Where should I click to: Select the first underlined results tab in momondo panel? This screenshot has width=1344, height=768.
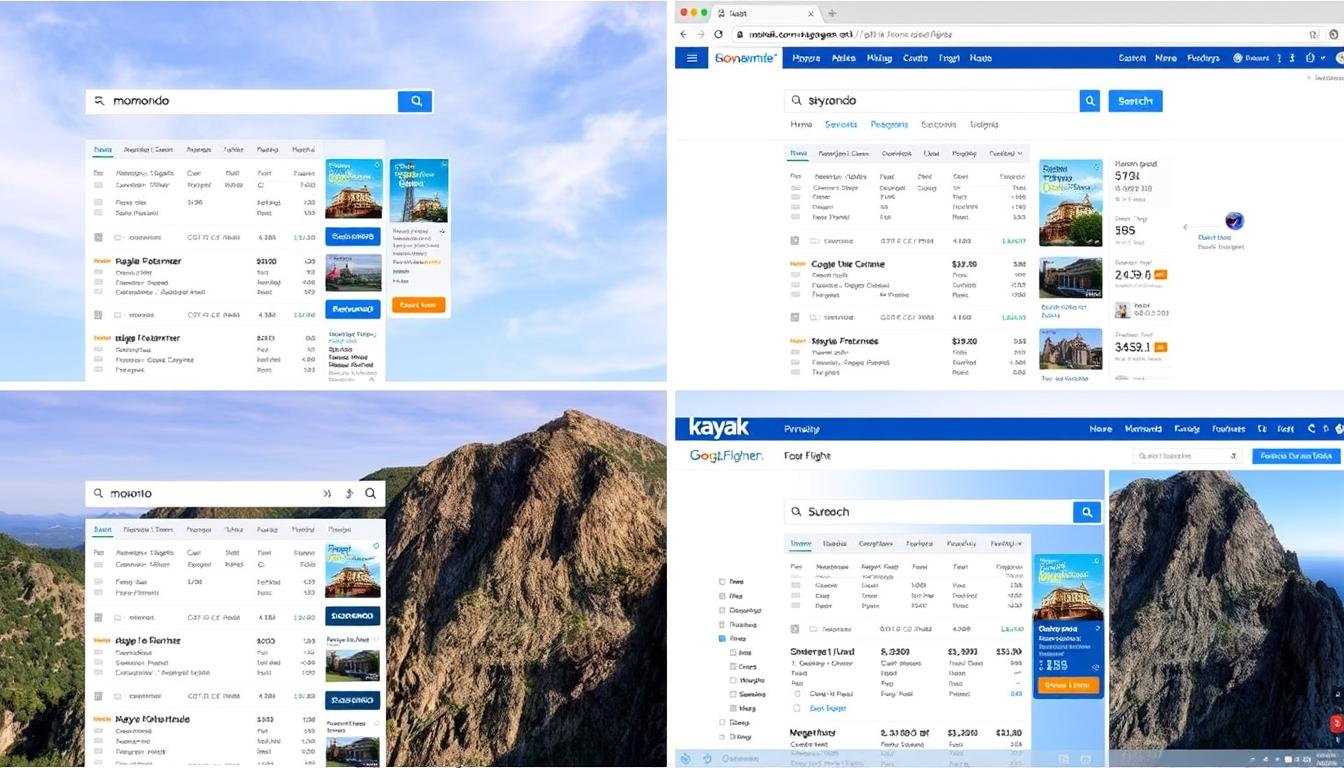[102, 150]
